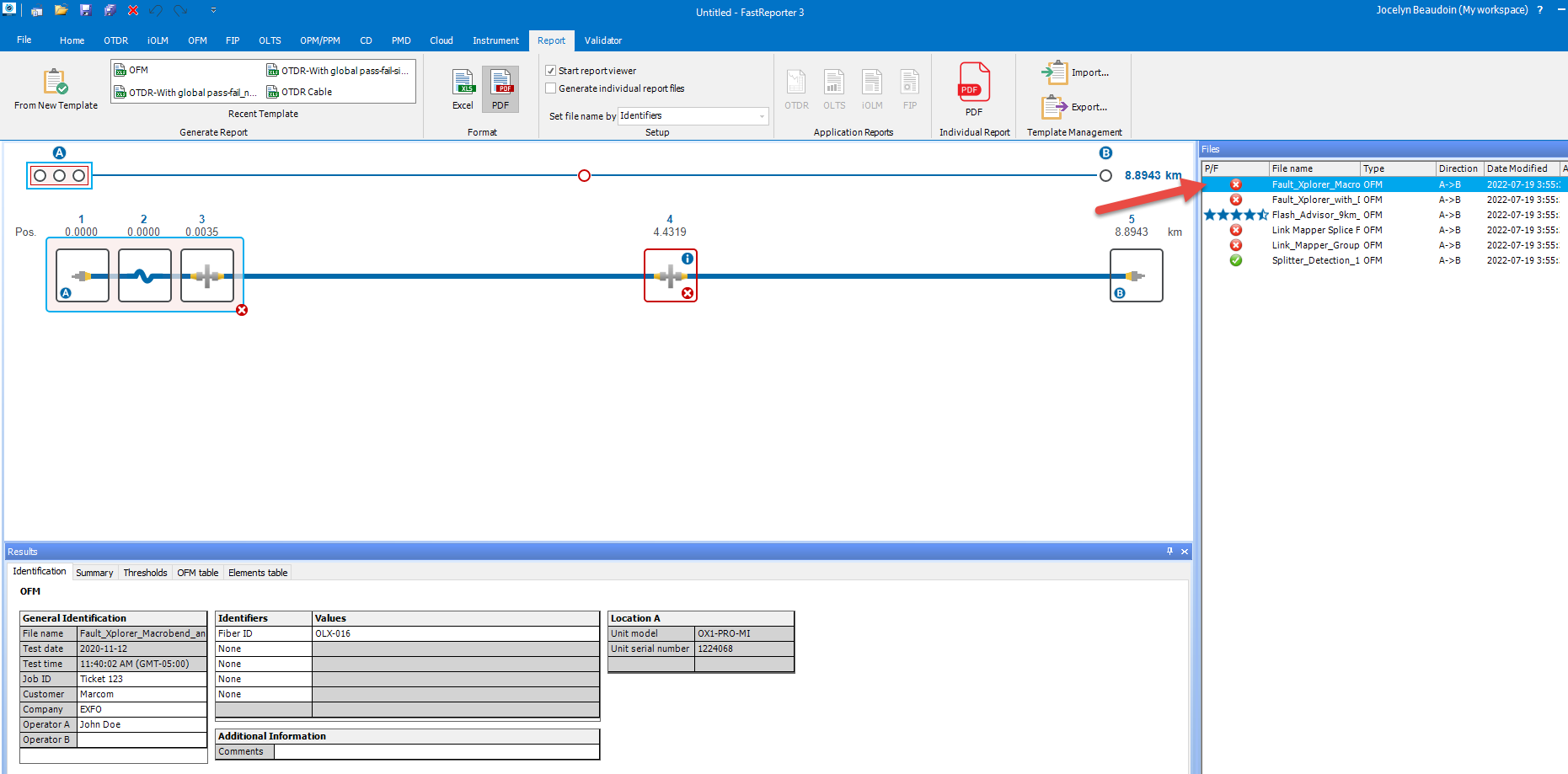Click the FIP application report icon
The image size is (1568, 774).
tap(910, 89)
